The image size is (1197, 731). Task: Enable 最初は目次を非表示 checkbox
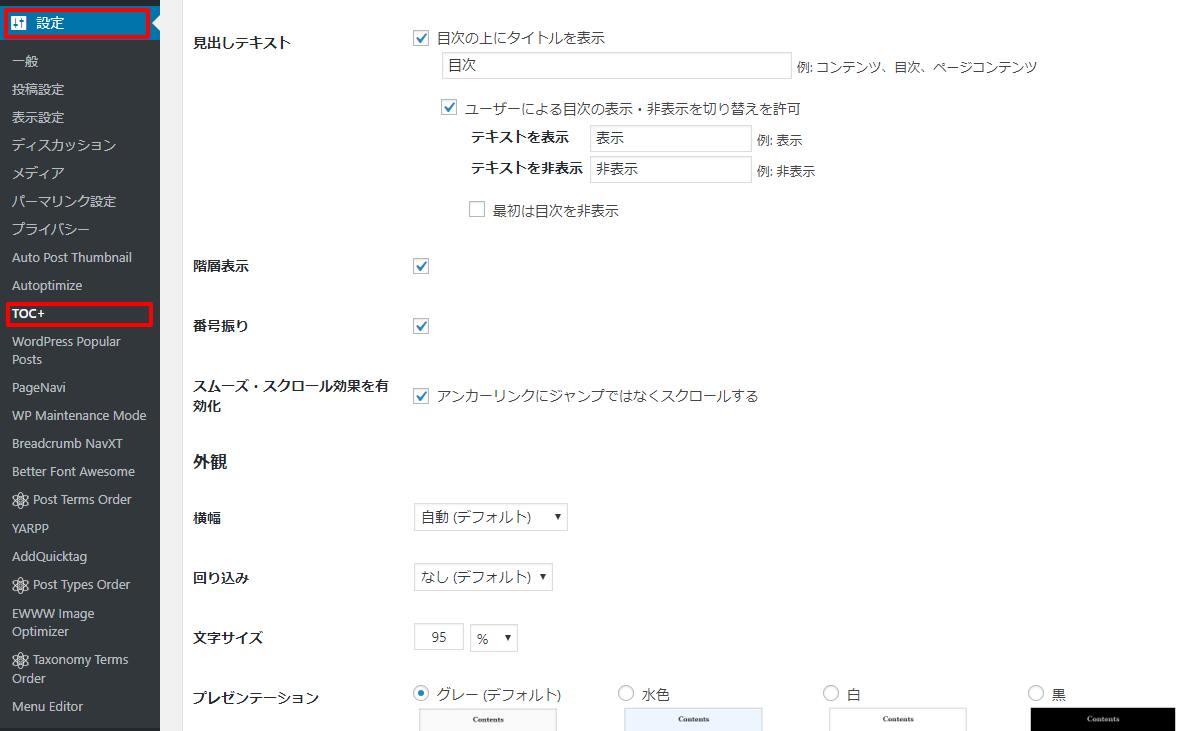pyautogui.click(x=477, y=209)
